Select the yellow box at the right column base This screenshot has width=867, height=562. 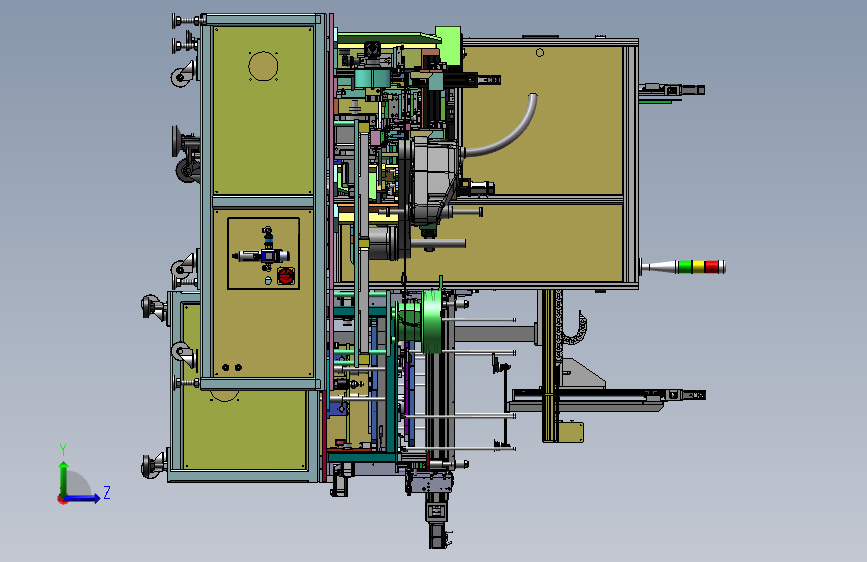pyautogui.click(x=571, y=433)
